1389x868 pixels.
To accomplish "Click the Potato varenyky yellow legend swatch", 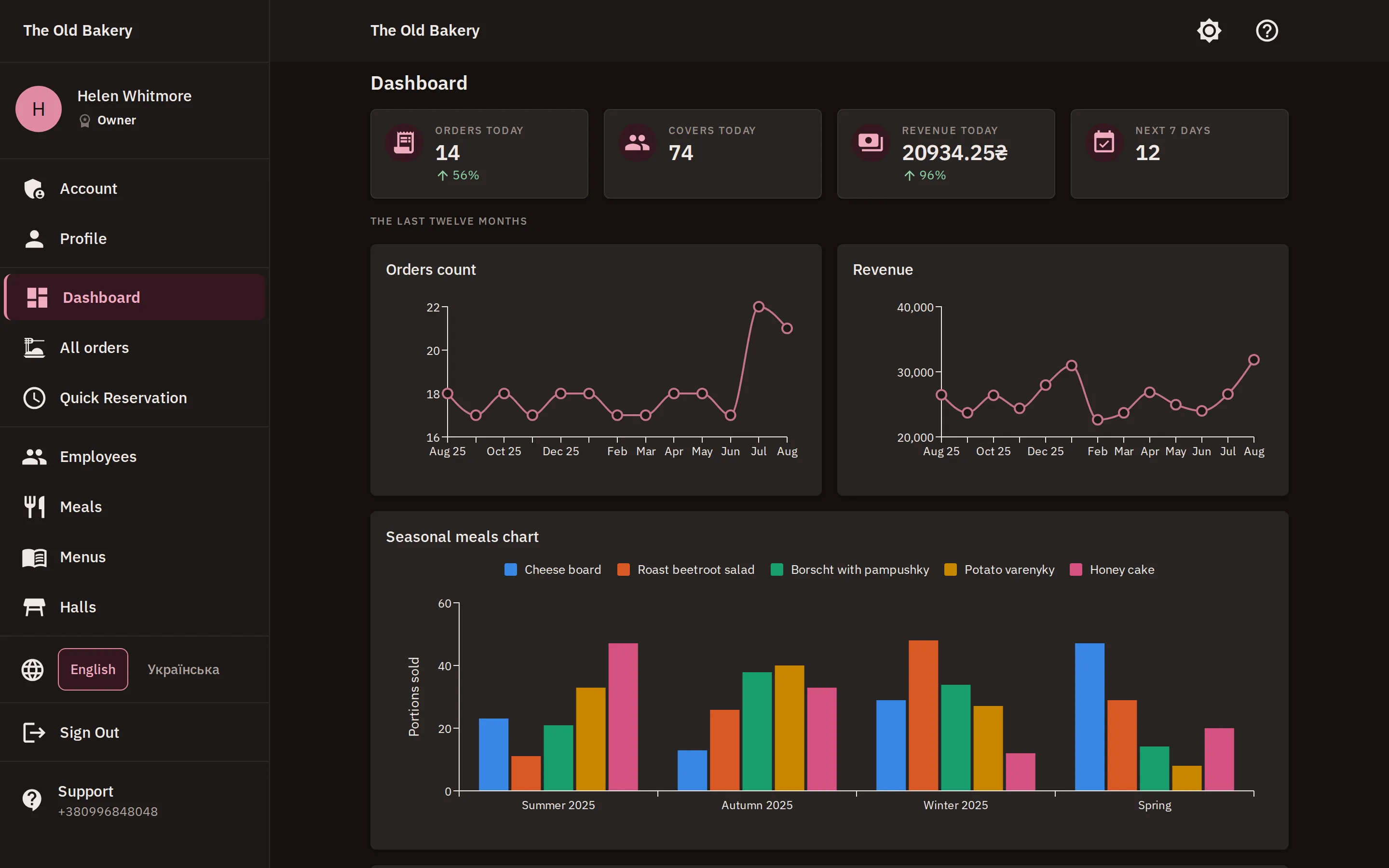I will click(x=951, y=570).
